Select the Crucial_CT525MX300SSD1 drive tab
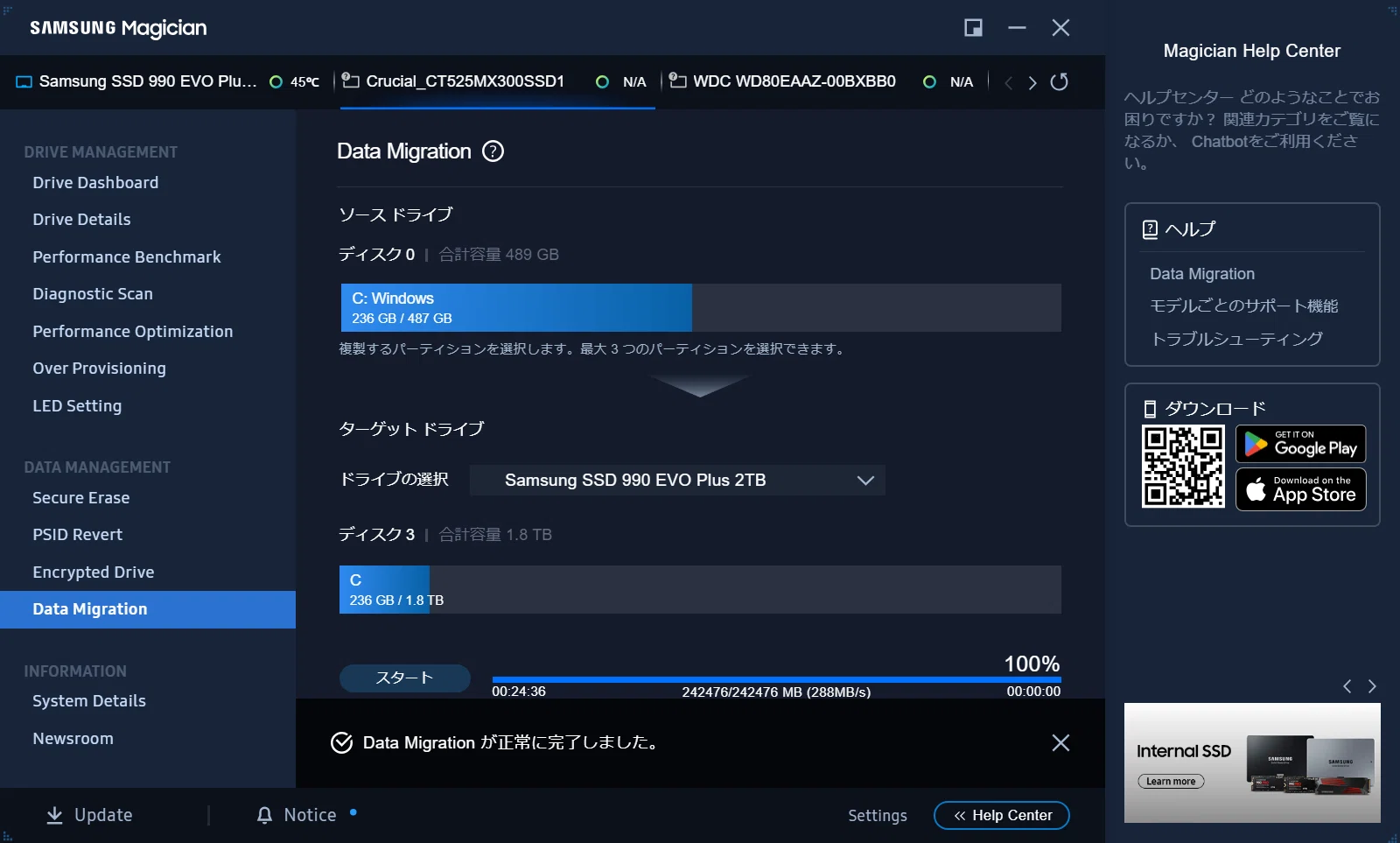The image size is (1400, 843). pyautogui.click(x=497, y=81)
